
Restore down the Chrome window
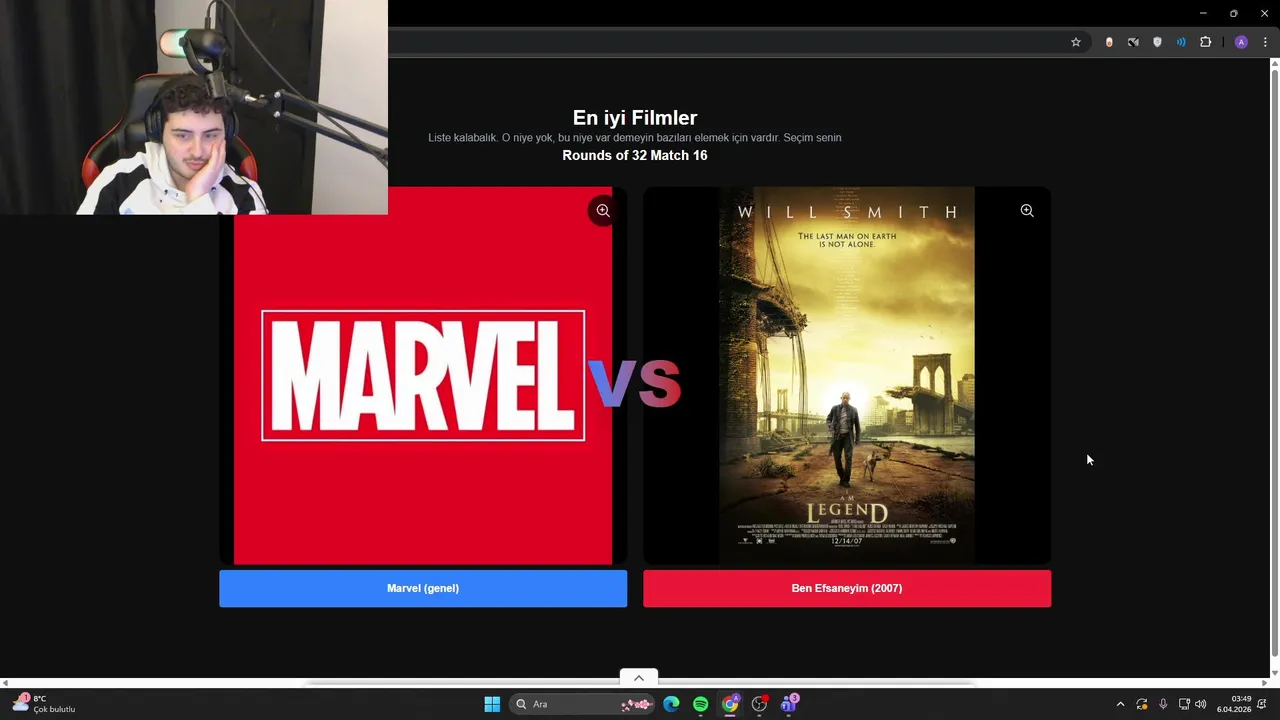(1233, 13)
